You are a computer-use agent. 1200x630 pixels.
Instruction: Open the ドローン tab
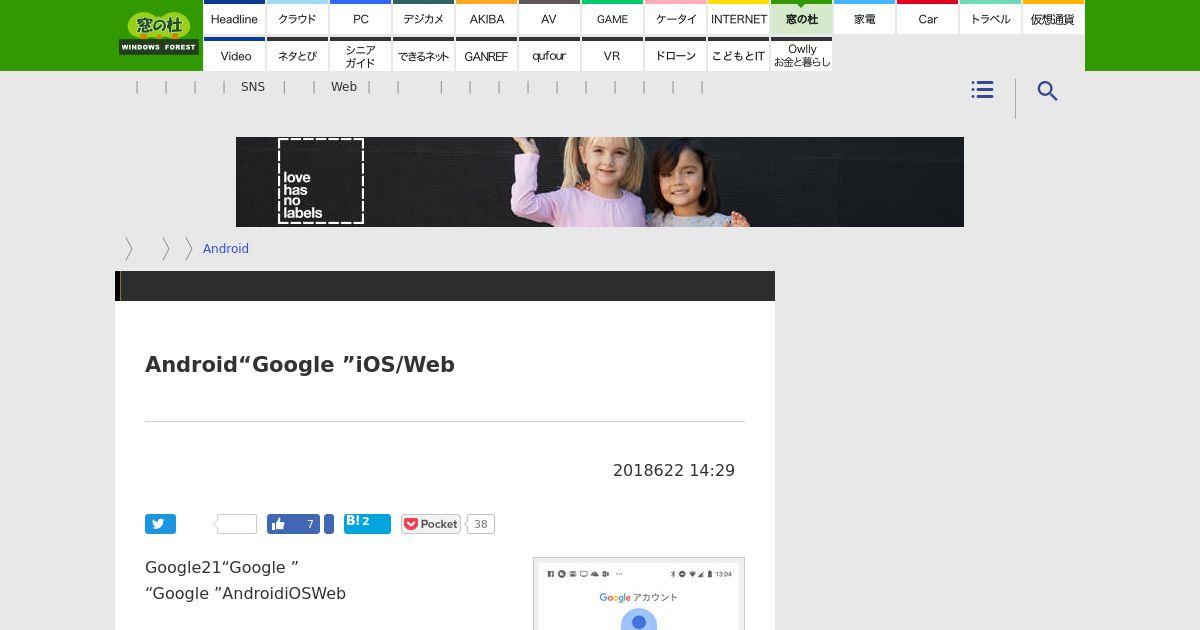coord(675,55)
